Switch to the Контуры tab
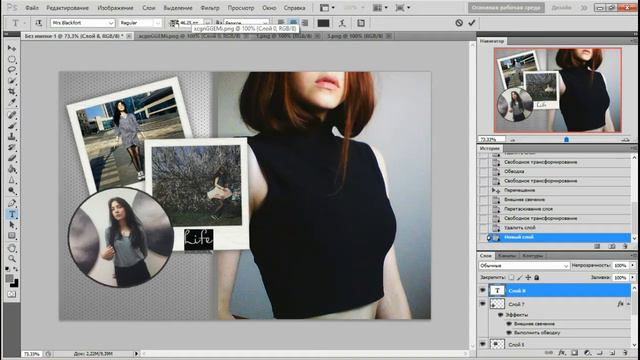The height and width of the screenshot is (360, 640). (532, 256)
